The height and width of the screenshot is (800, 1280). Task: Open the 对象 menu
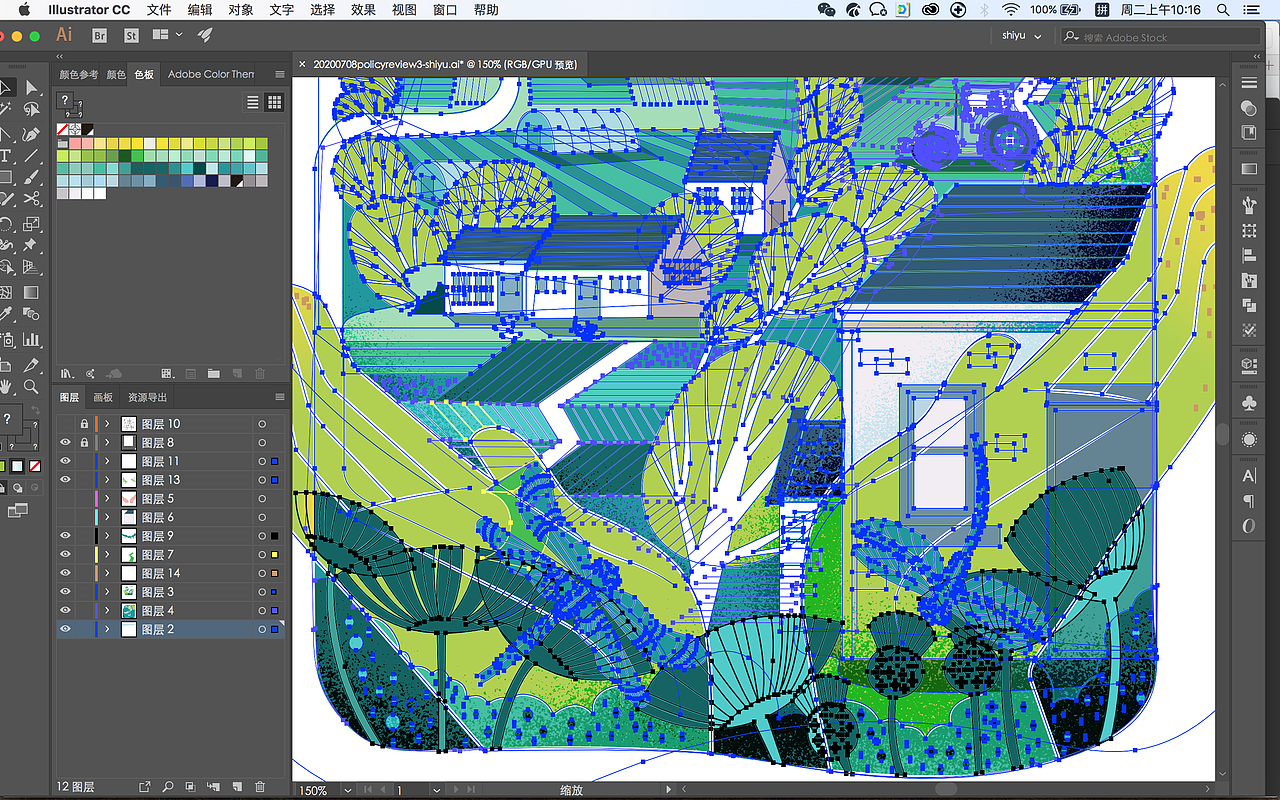tap(241, 10)
